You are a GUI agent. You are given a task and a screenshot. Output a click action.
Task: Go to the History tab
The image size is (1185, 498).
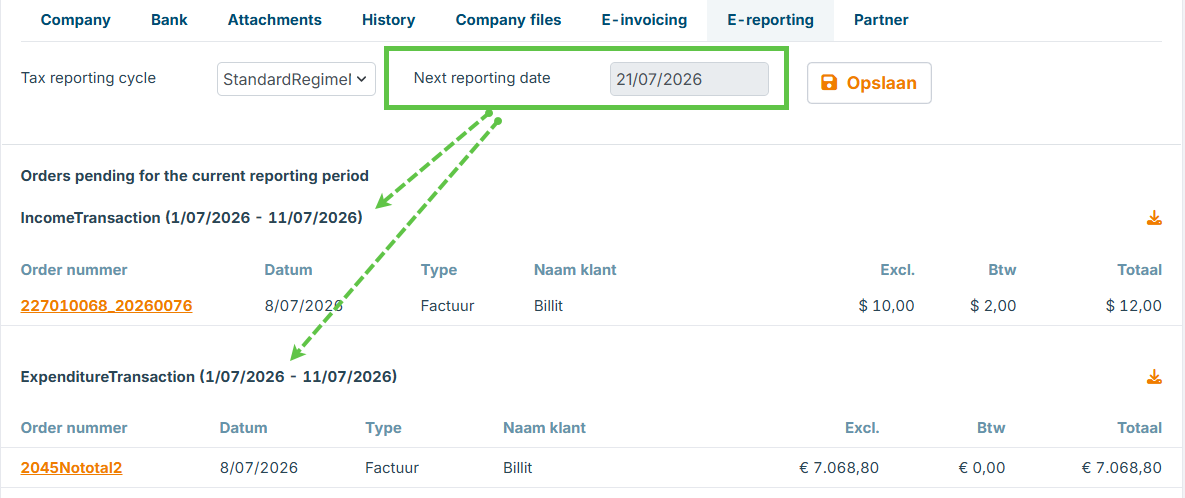point(388,20)
